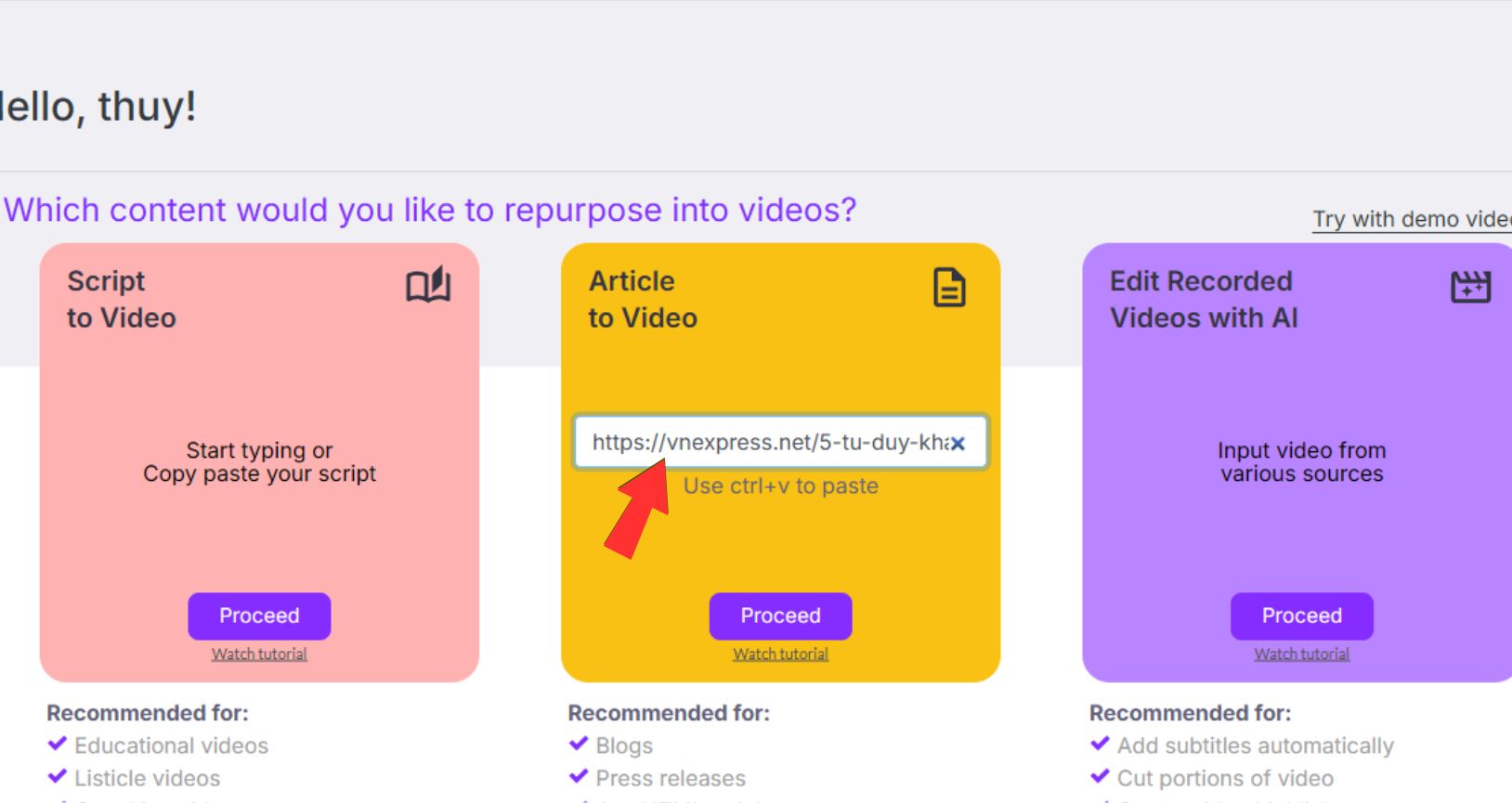Viewport: 1512px width, 803px height.
Task: Click the 'Use ctrl+v to paste' hint
Action: point(780,486)
